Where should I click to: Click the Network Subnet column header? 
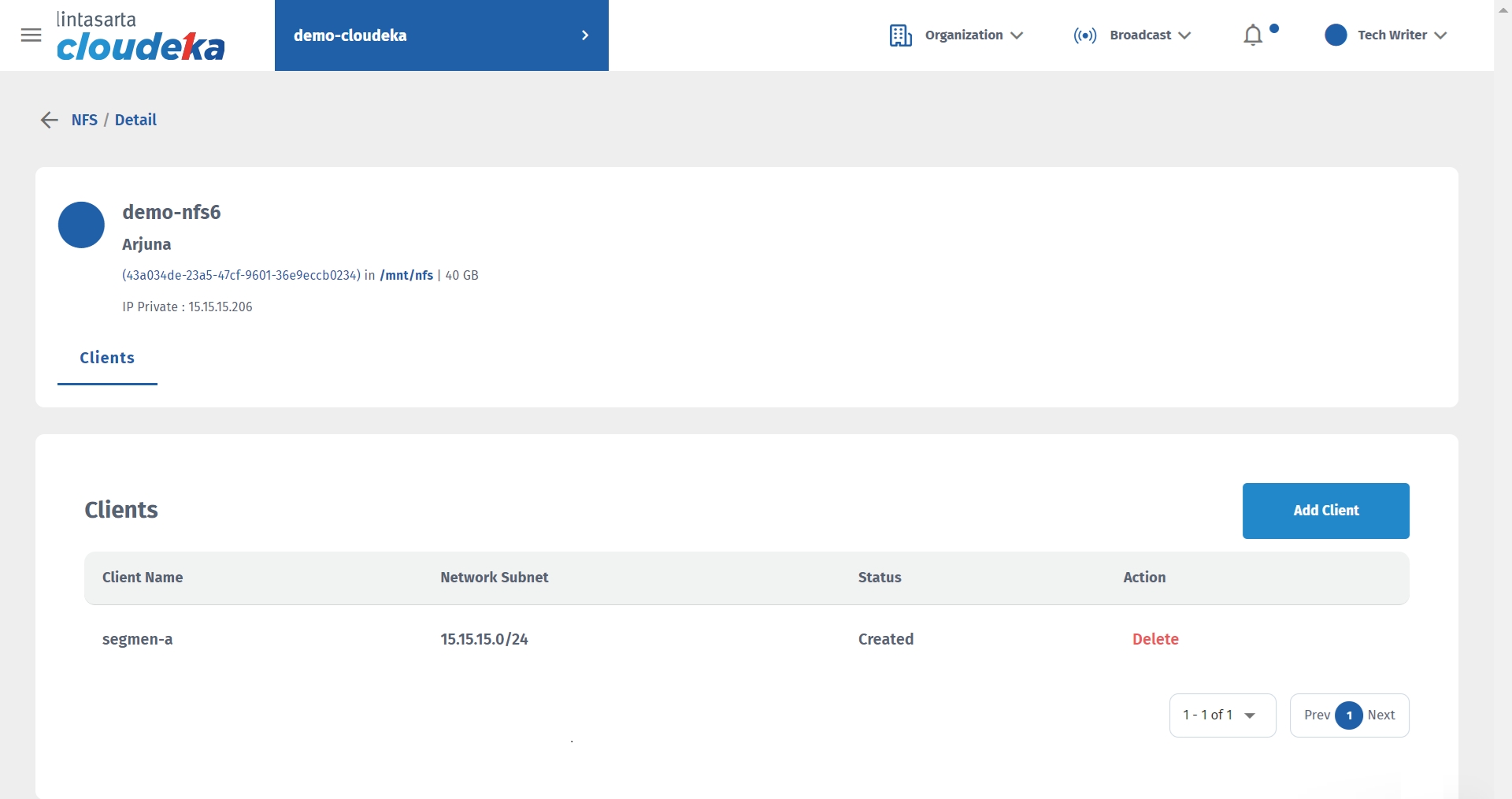(x=495, y=578)
